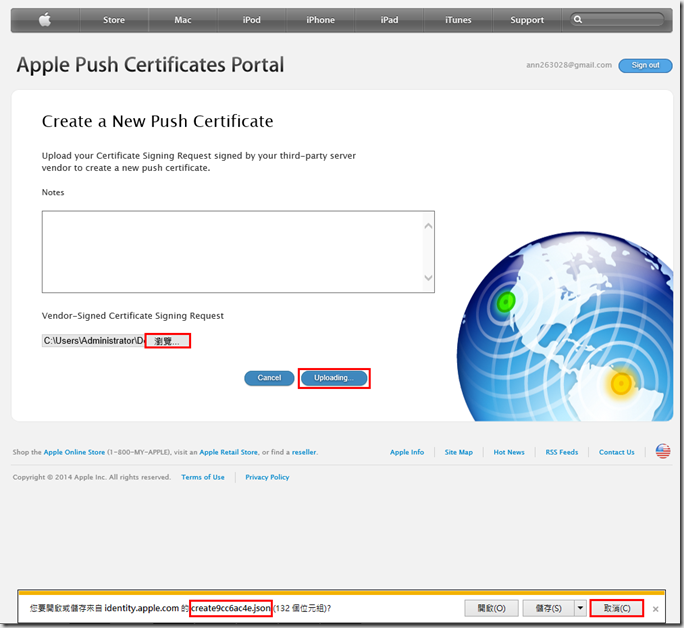Open the iTunes navigation item

point(458,20)
